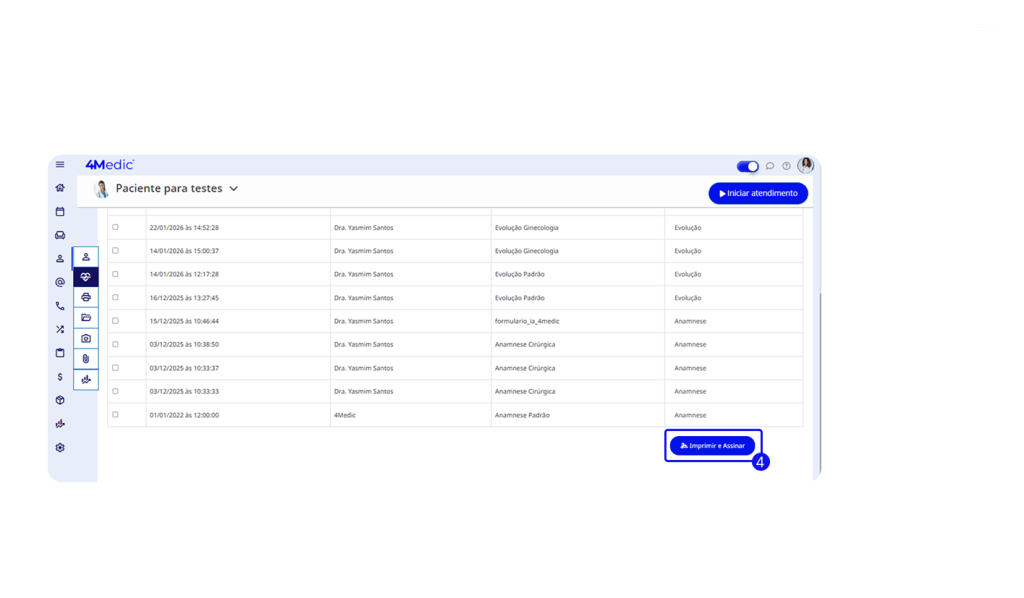The image size is (1024, 598).
Task: Tick the checkbox for 01/01/2022 às 12:00:00
Action: [115, 414]
